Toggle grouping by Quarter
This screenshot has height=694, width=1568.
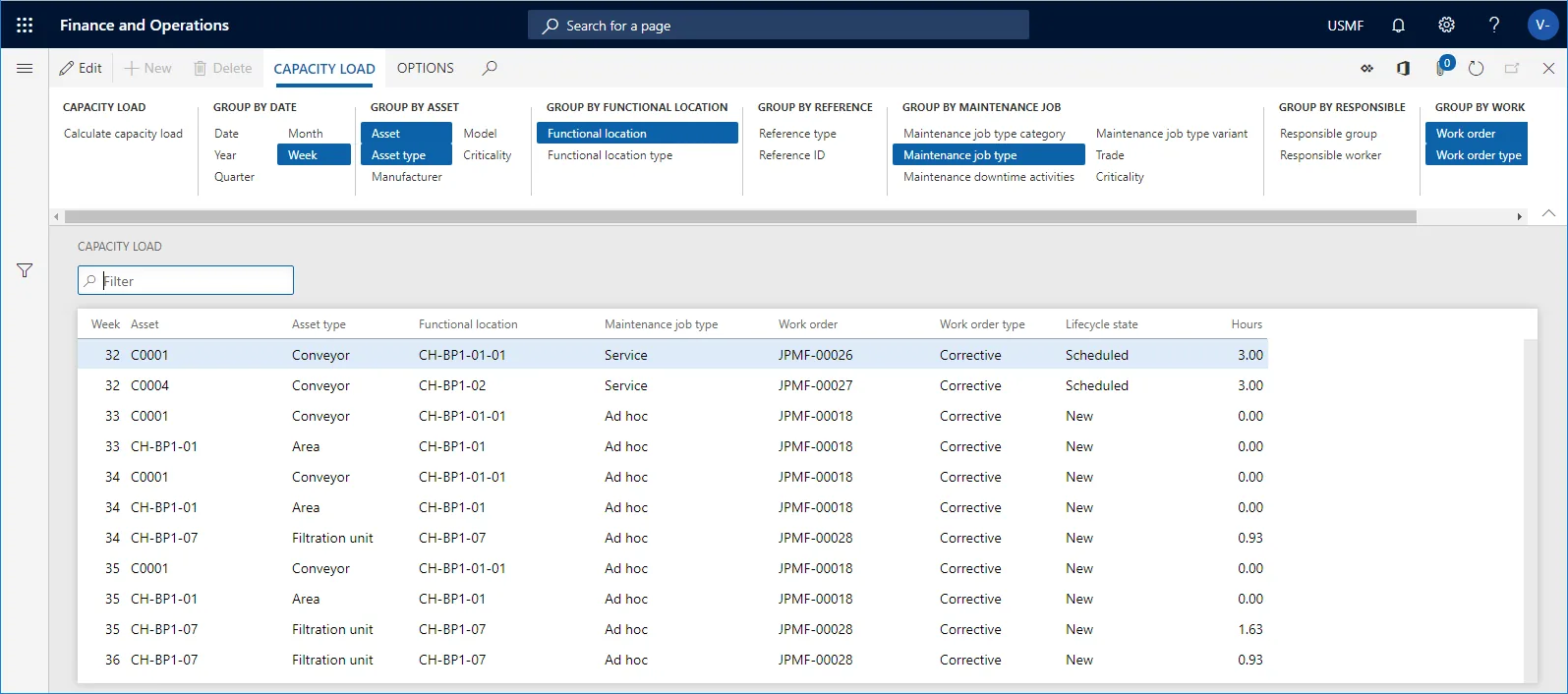[x=234, y=177]
